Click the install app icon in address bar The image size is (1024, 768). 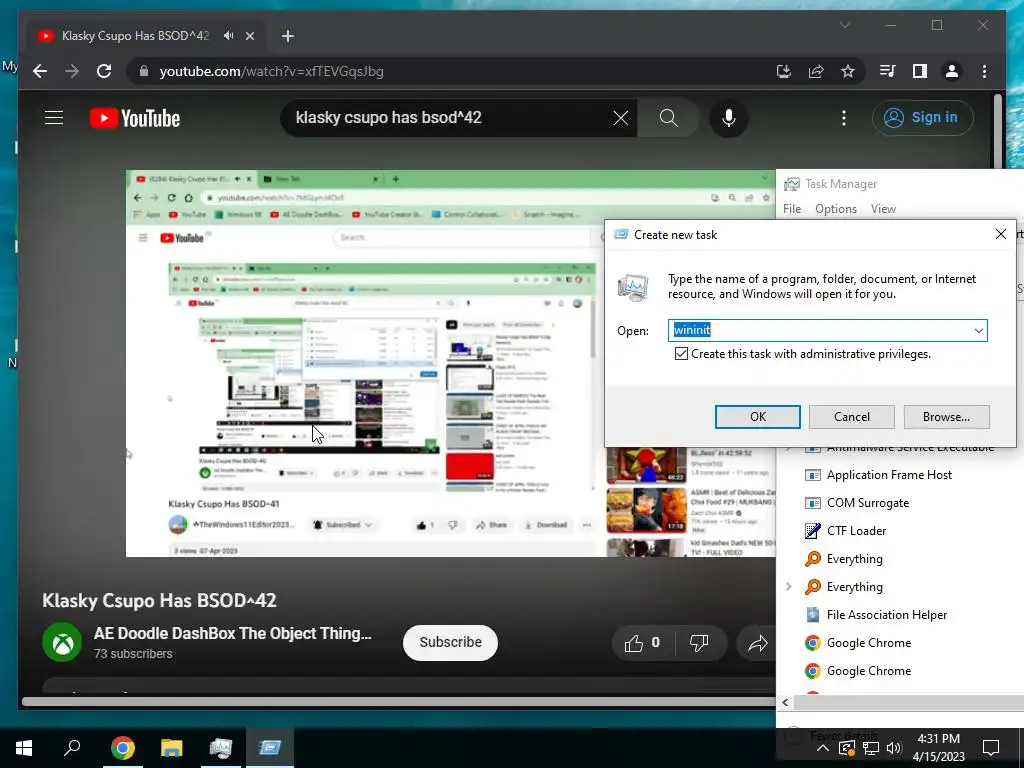point(784,71)
